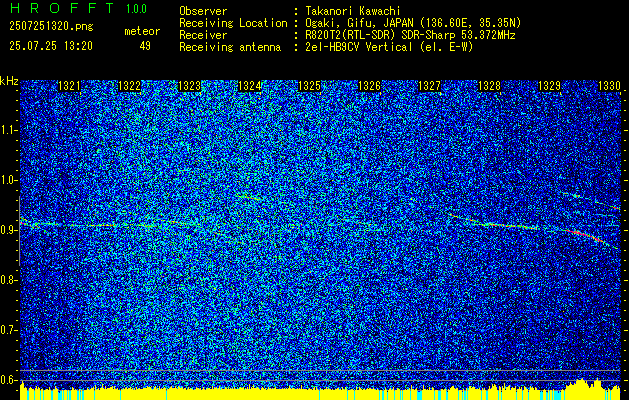Click the 0.7 kHz axis label

tap(8, 330)
